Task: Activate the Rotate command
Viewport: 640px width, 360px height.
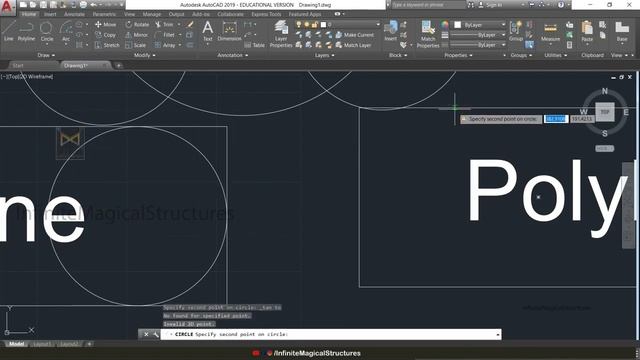Action: pyautogui.click(x=137, y=24)
